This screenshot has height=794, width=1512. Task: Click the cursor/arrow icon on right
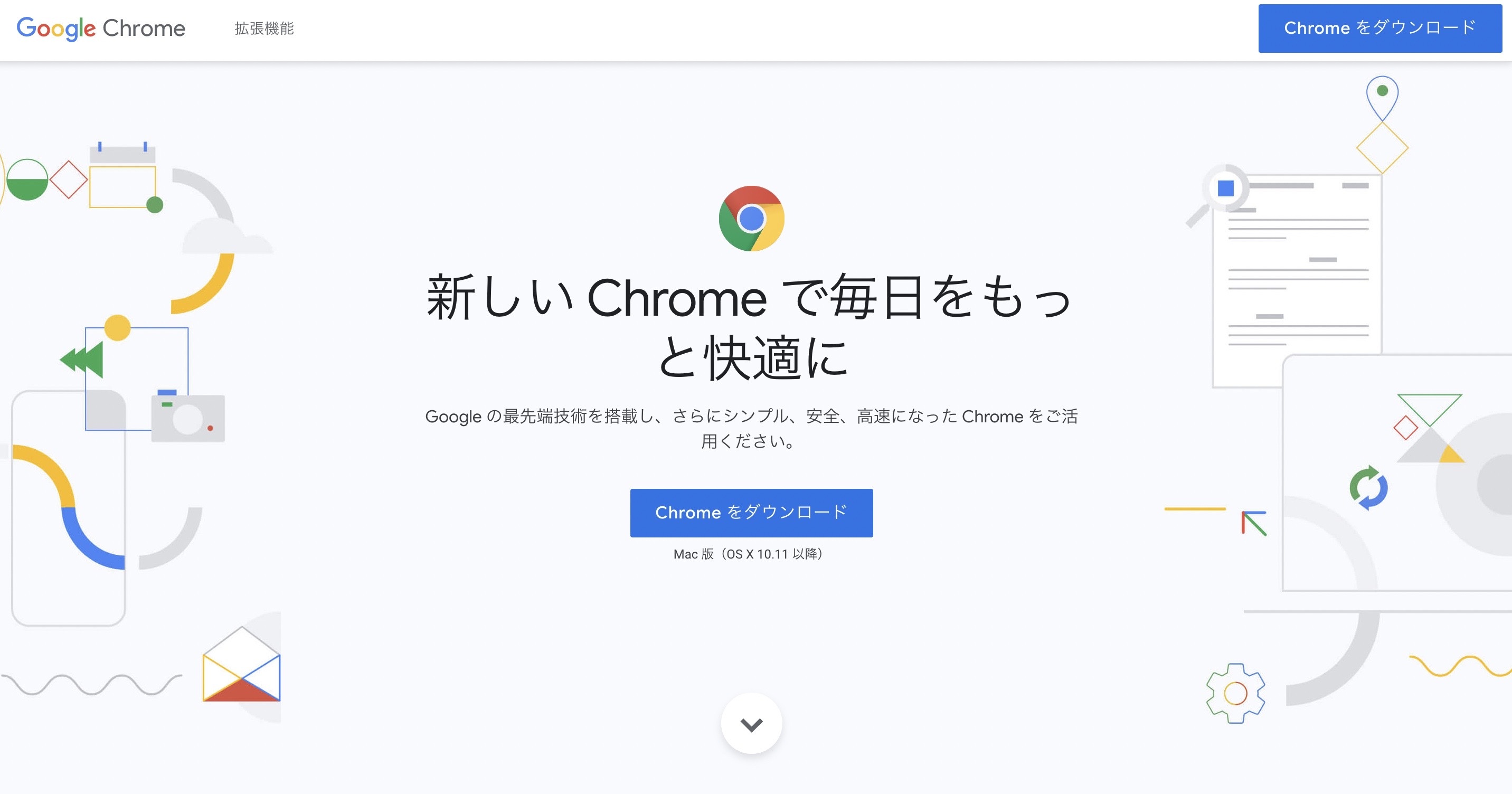tap(1253, 522)
